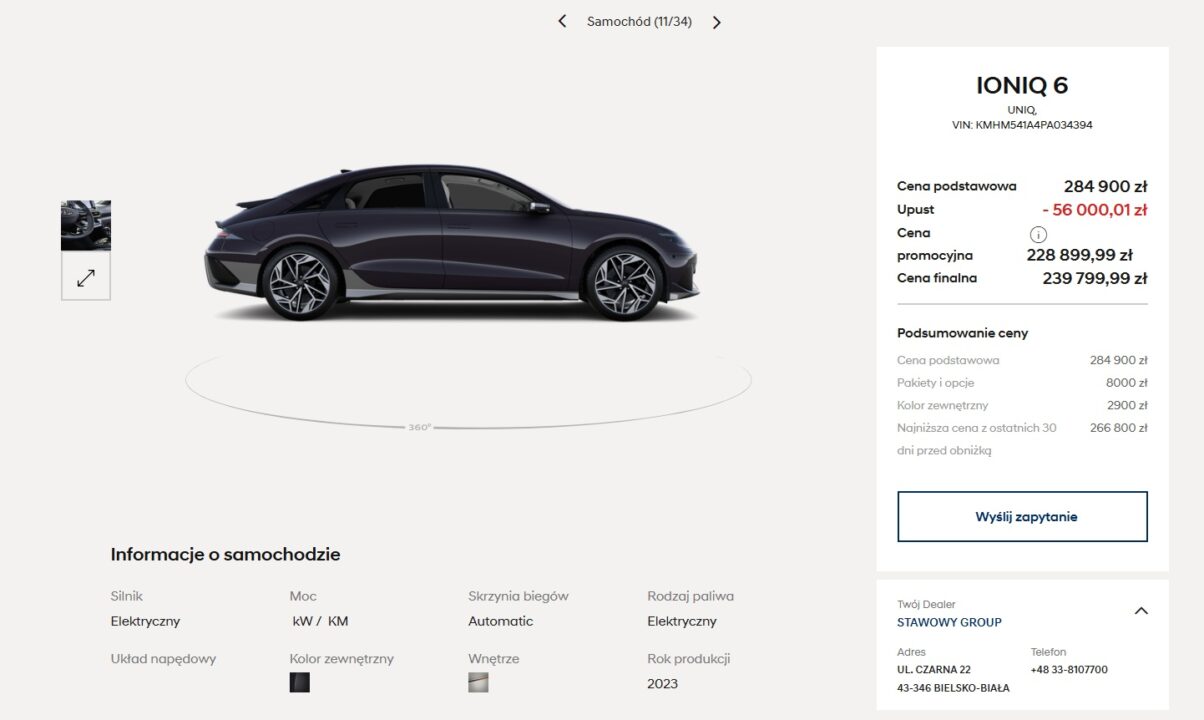1204x720 pixels.
Task: Click the promotional price 228 899,99 zł
Action: [1079, 255]
